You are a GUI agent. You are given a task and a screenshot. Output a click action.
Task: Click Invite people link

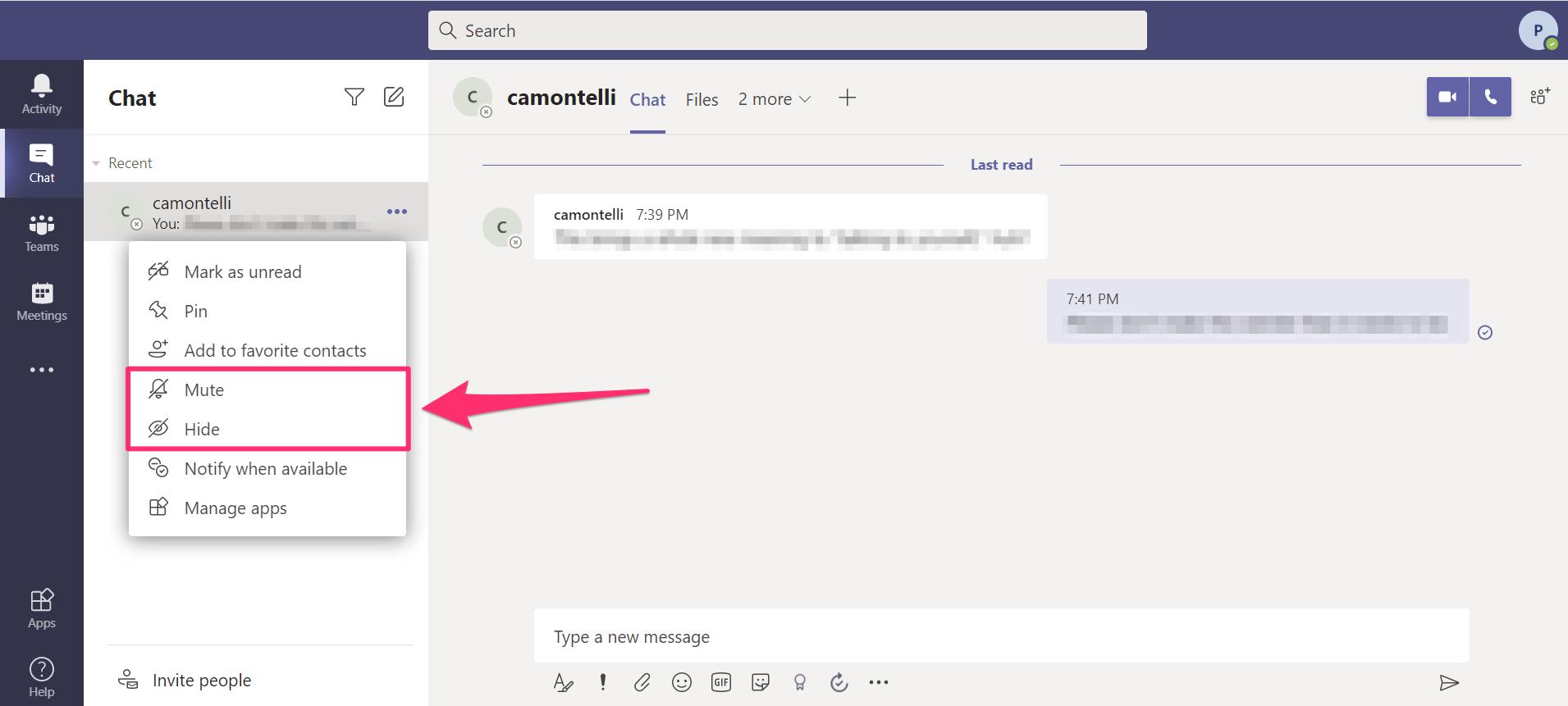coord(185,680)
